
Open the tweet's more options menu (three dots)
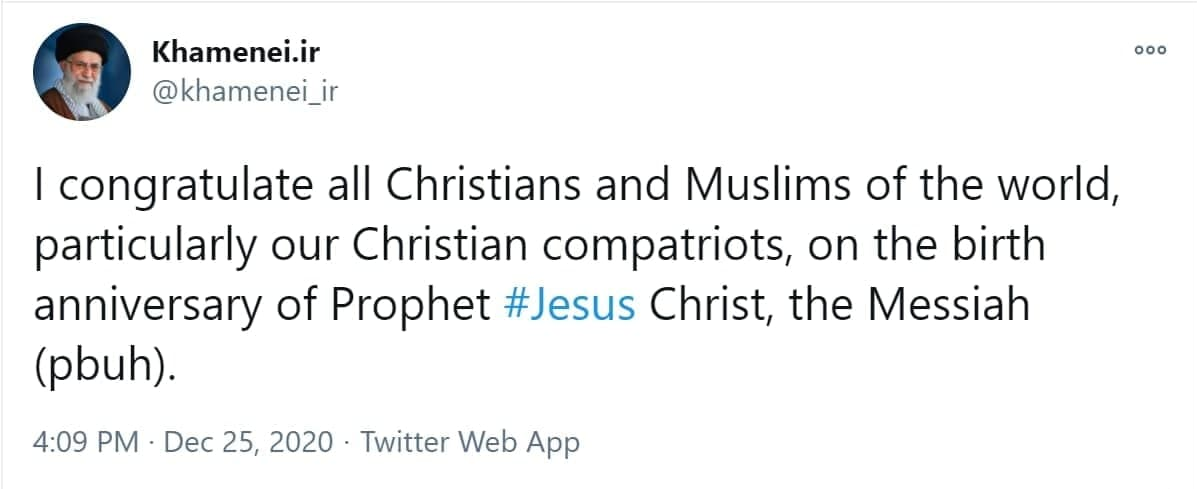pyautogui.click(x=1149, y=50)
